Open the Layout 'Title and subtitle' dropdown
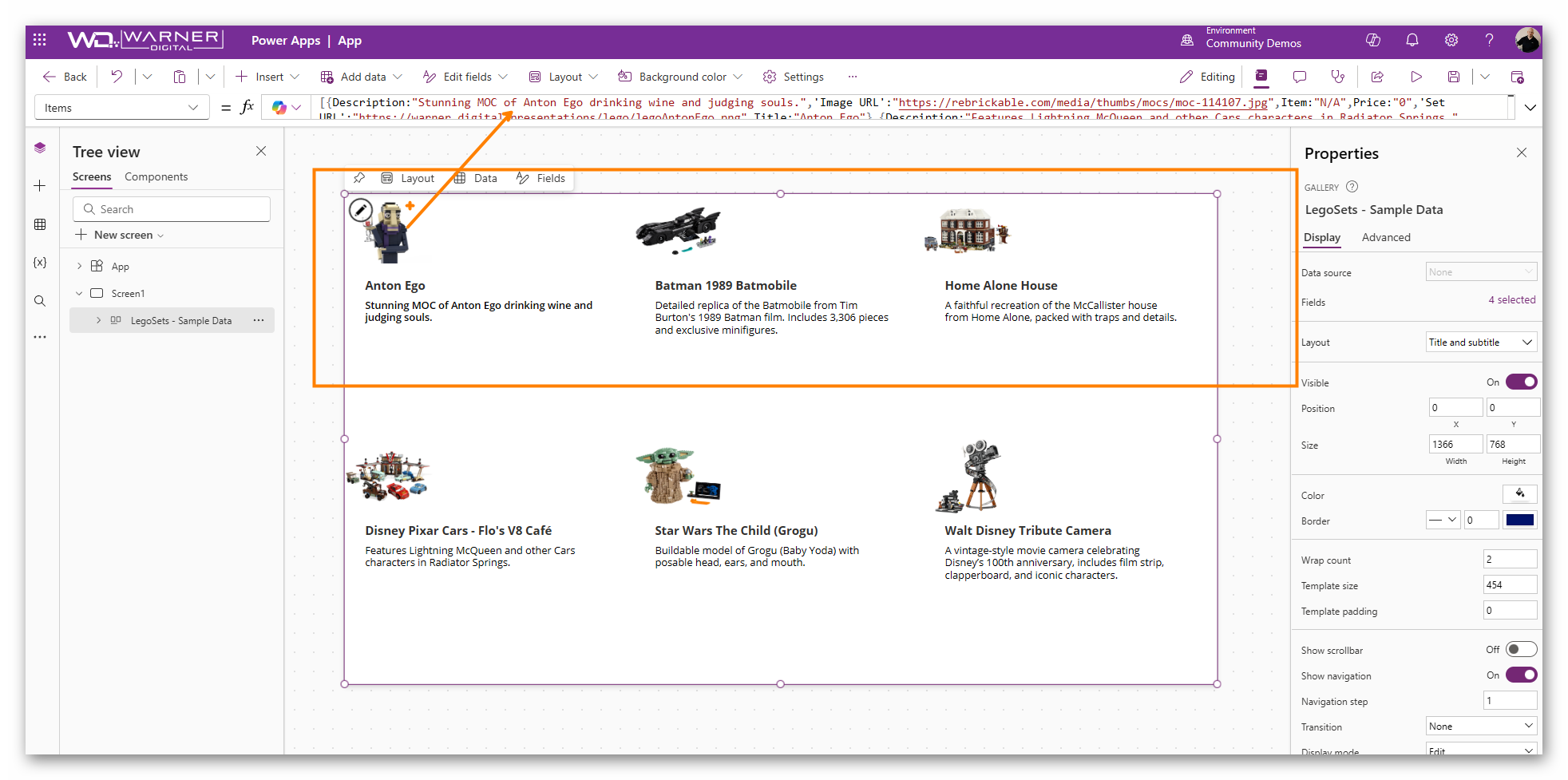Image resolution: width=1568 pixels, height=780 pixels. click(1481, 342)
